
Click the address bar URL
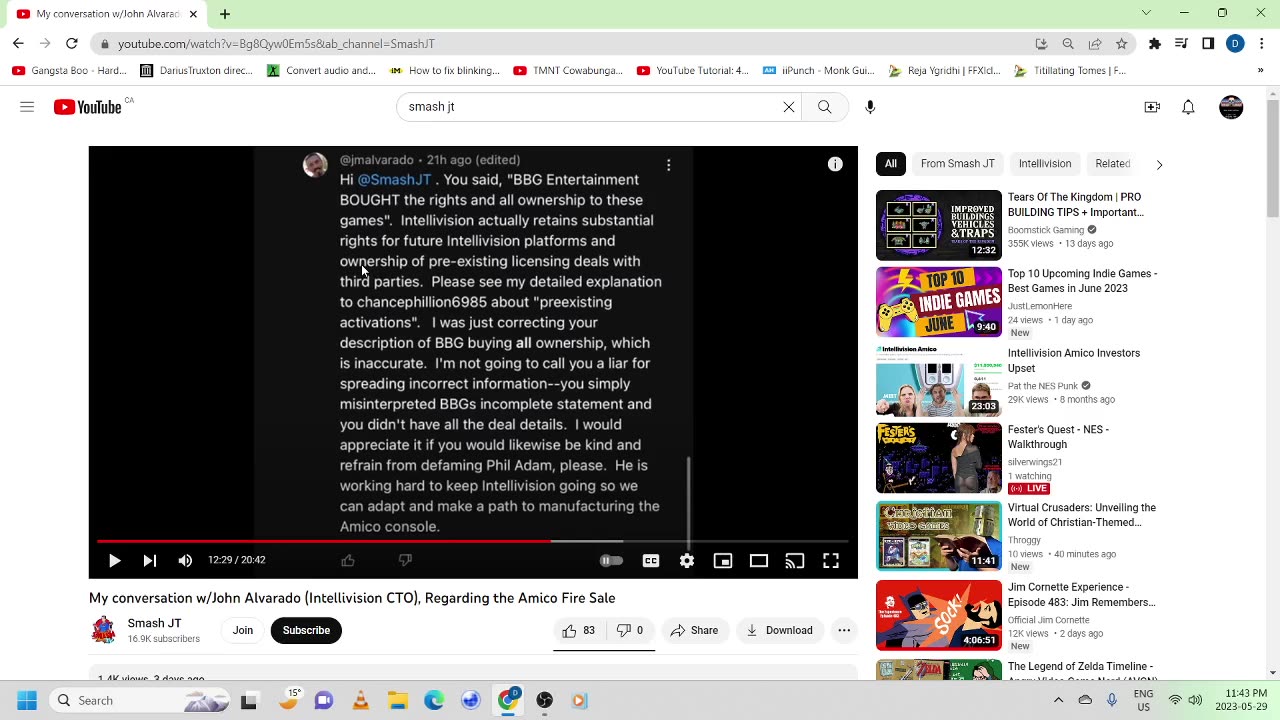coord(276,44)
